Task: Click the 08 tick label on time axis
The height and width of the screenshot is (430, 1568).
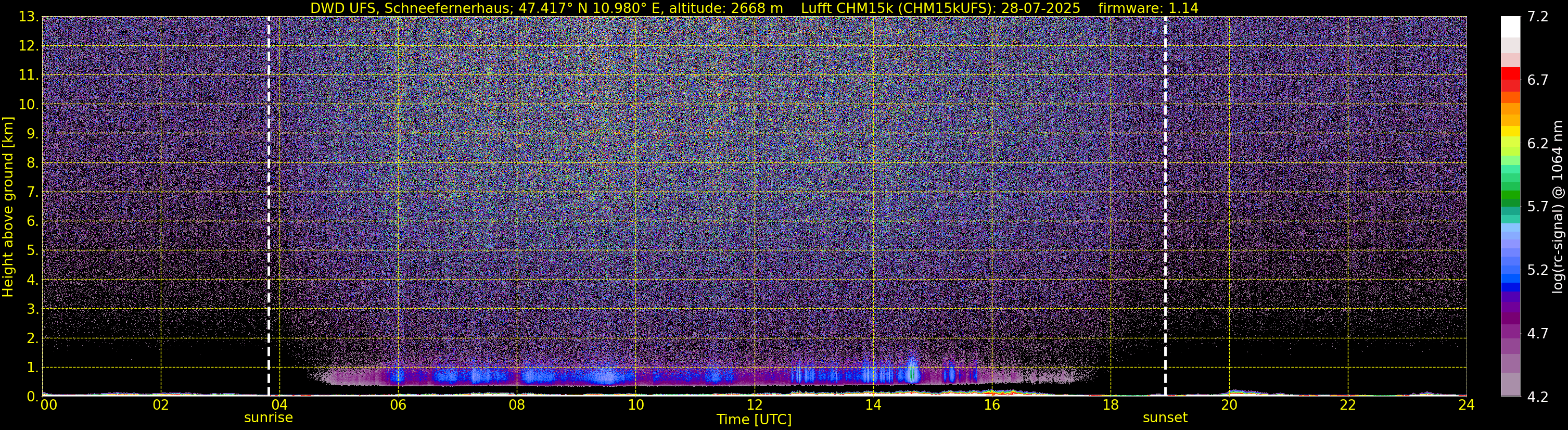Action: coord(517,405)
